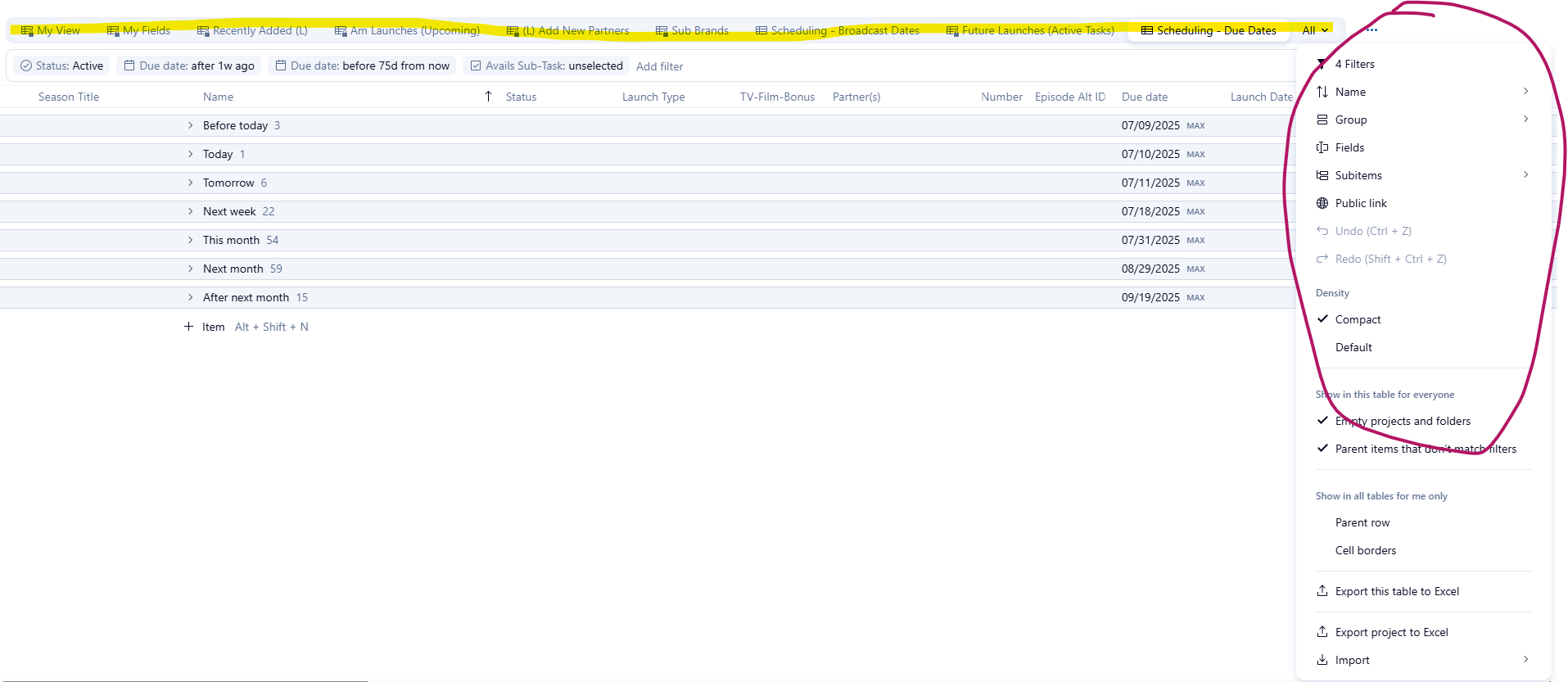Open the All views dropdown

coord(1315,30)
